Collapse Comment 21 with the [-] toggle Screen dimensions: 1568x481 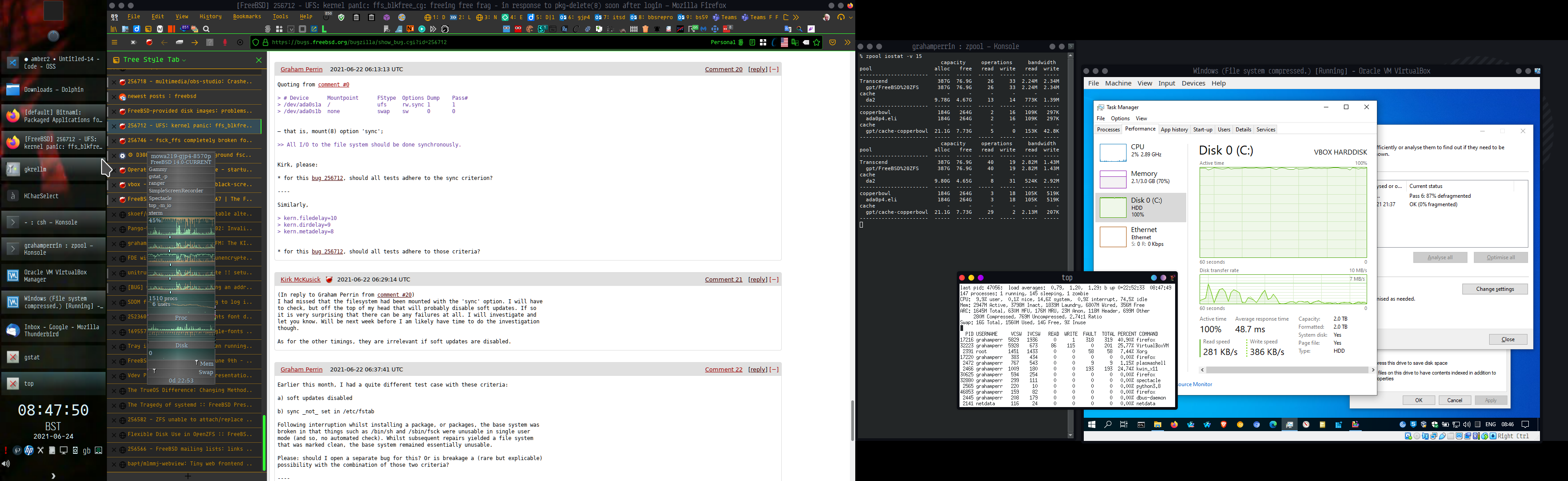click(774, 279)
